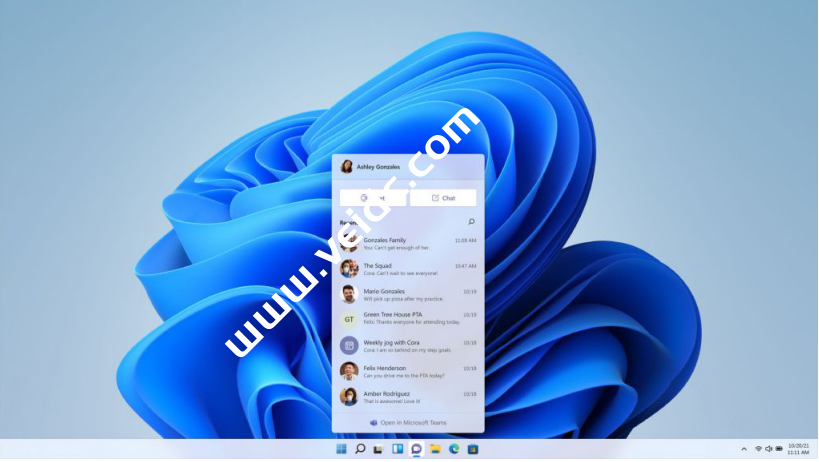Click the search icon in chat panel
819x462 pixels.
[471, 222]
